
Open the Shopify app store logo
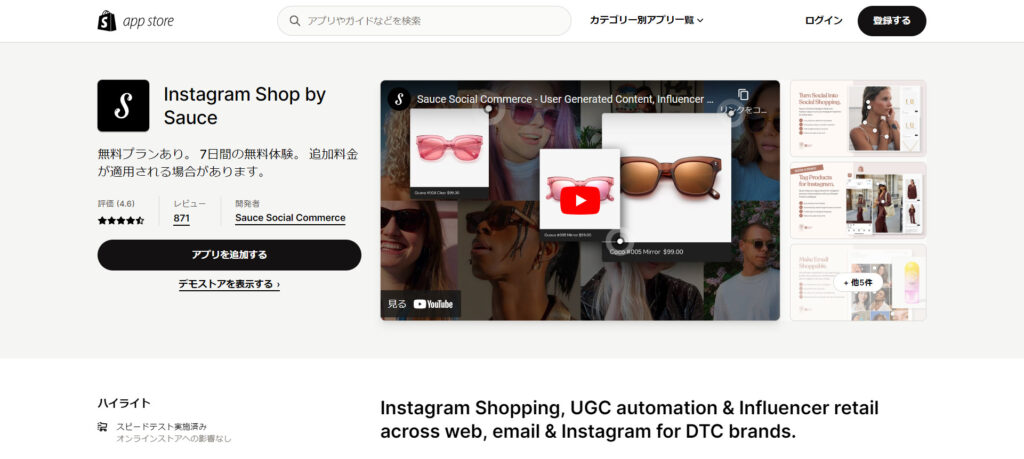(136, 21)
